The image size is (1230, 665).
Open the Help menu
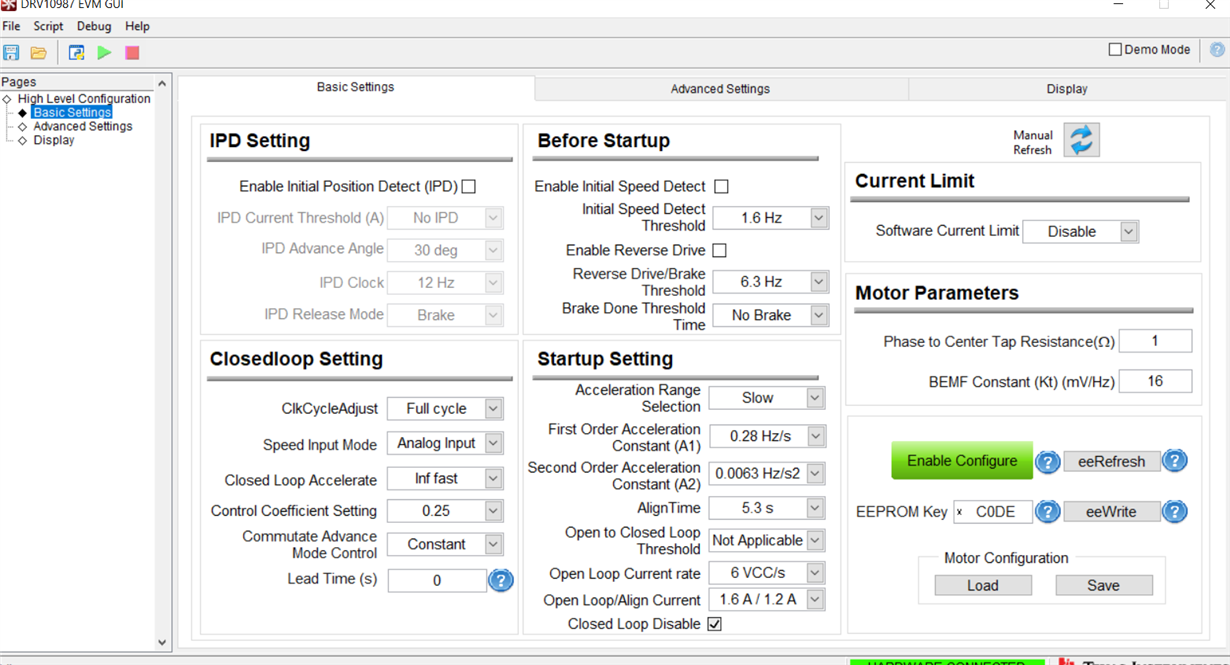click(137, 26)
